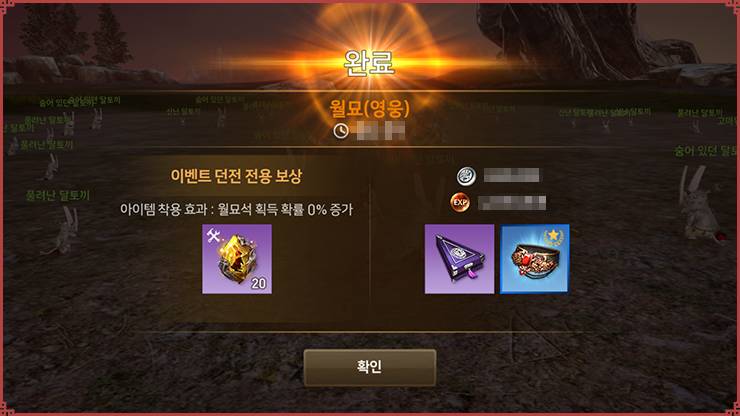Image resolution: width=740 pixels, height=416 pixels.
Task: Click the 완료 completion title
Action: pos(370,63)
